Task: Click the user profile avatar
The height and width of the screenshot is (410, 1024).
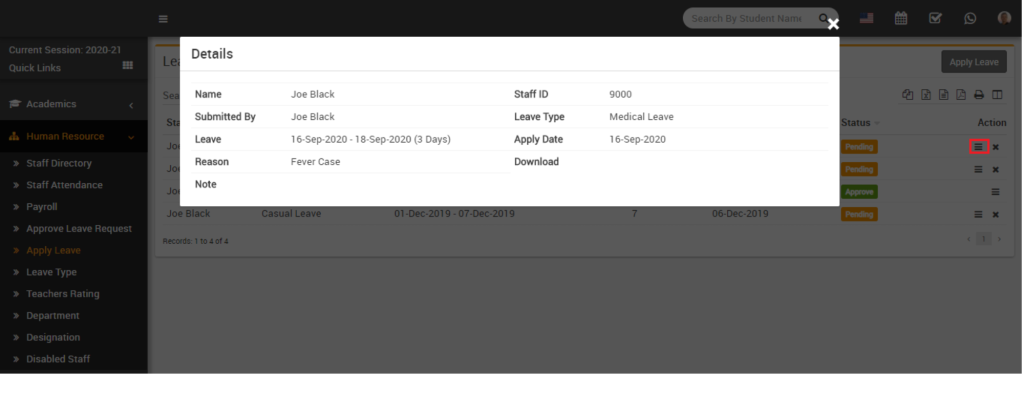Action: 1004,18
